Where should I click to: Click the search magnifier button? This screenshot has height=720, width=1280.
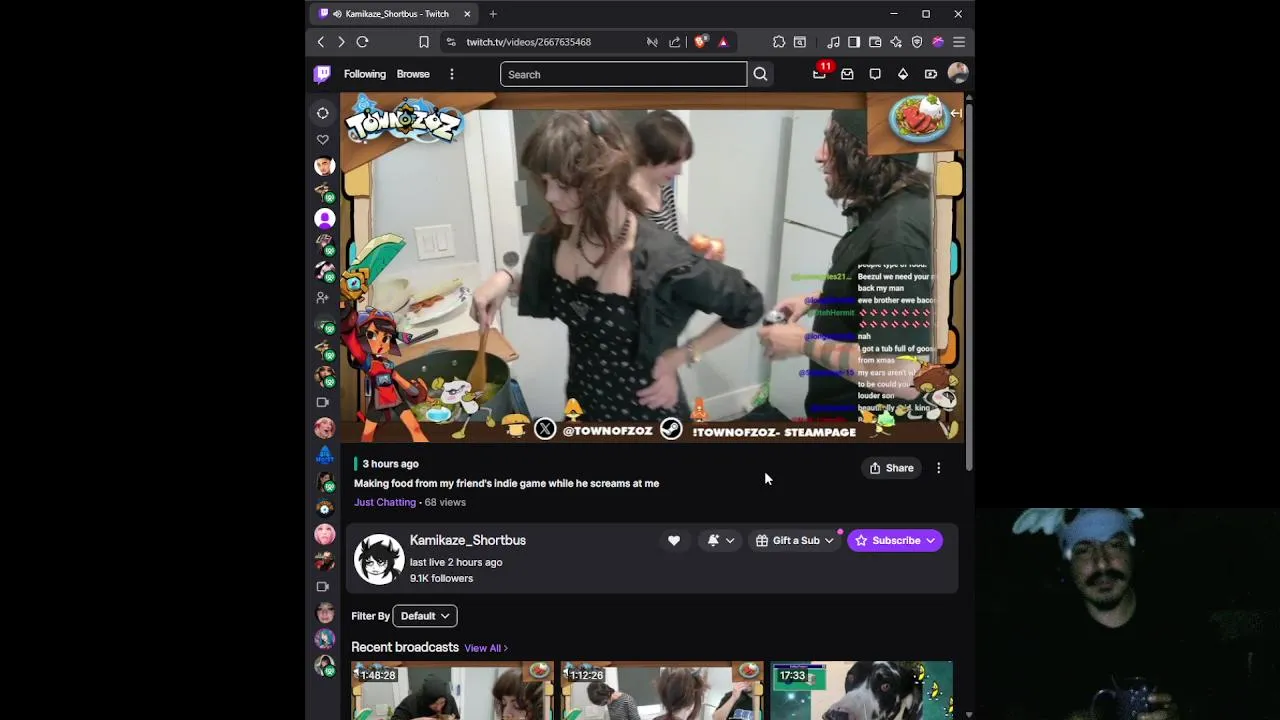click(x=760, y=74)
